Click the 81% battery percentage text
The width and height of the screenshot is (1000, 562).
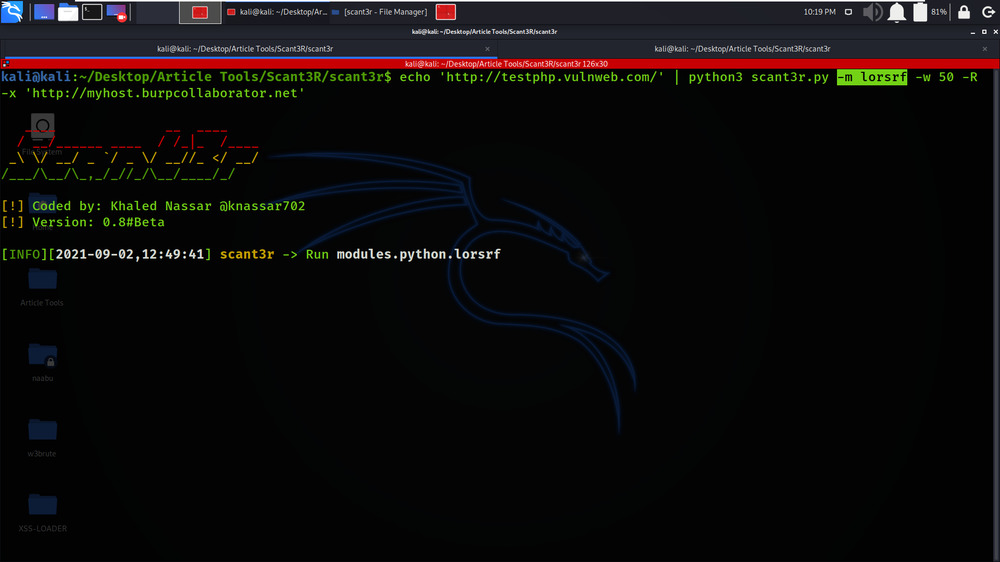point(939,12)
